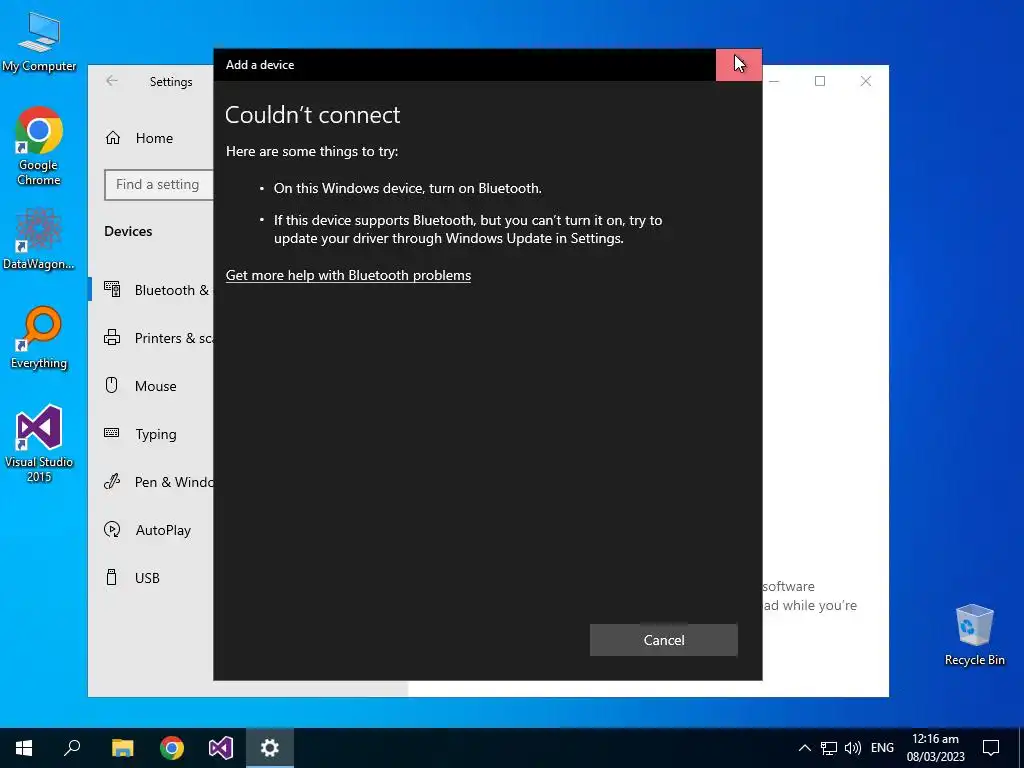Open taskbar search magnifier
The image size is (1024, 768).
click(x=72, y=748)
